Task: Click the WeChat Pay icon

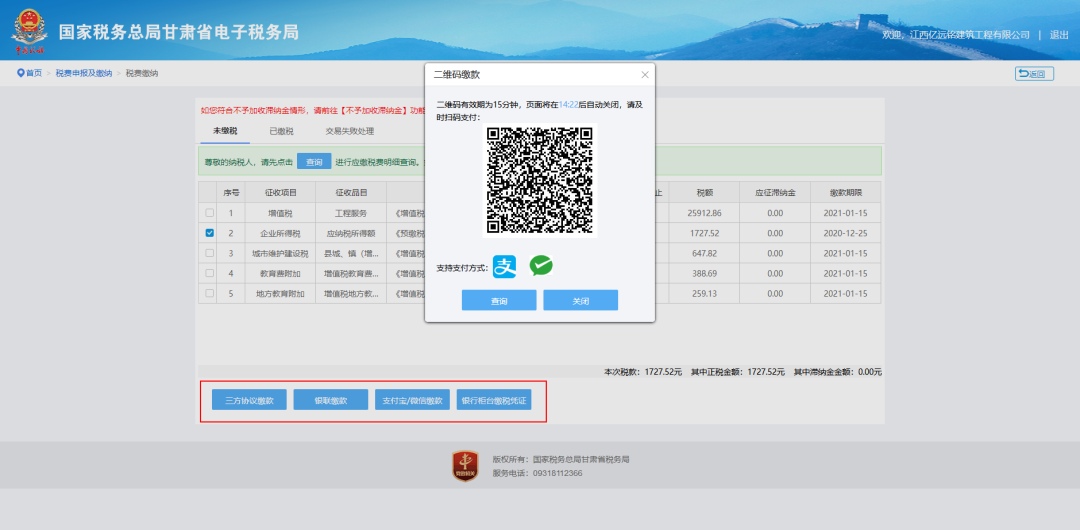Action: [x=541, y=266]
